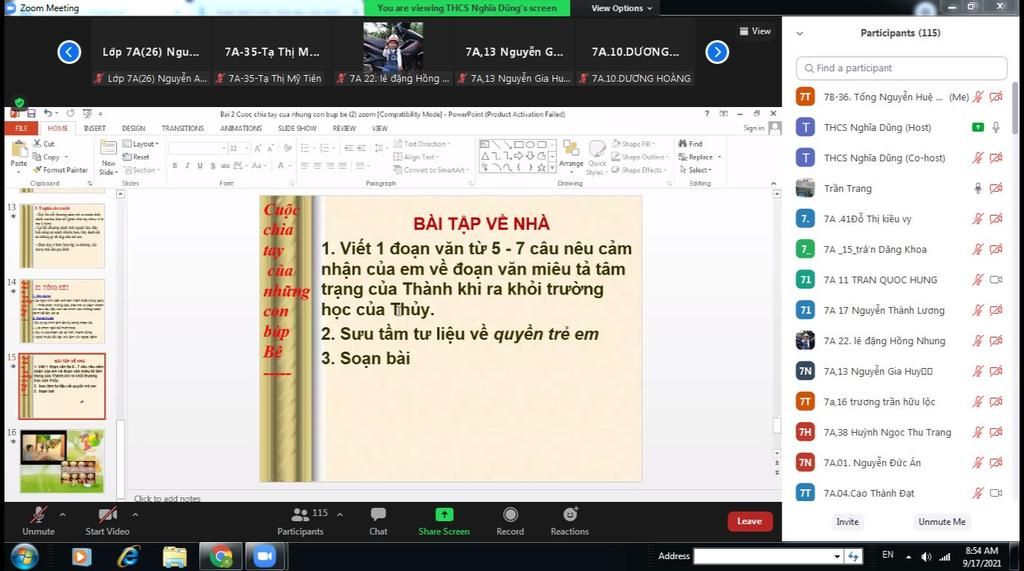This screenshot has height=571, width=1024.
Task: Open the Layout dropdown in Slides group
Action: [x=140, y=144]
